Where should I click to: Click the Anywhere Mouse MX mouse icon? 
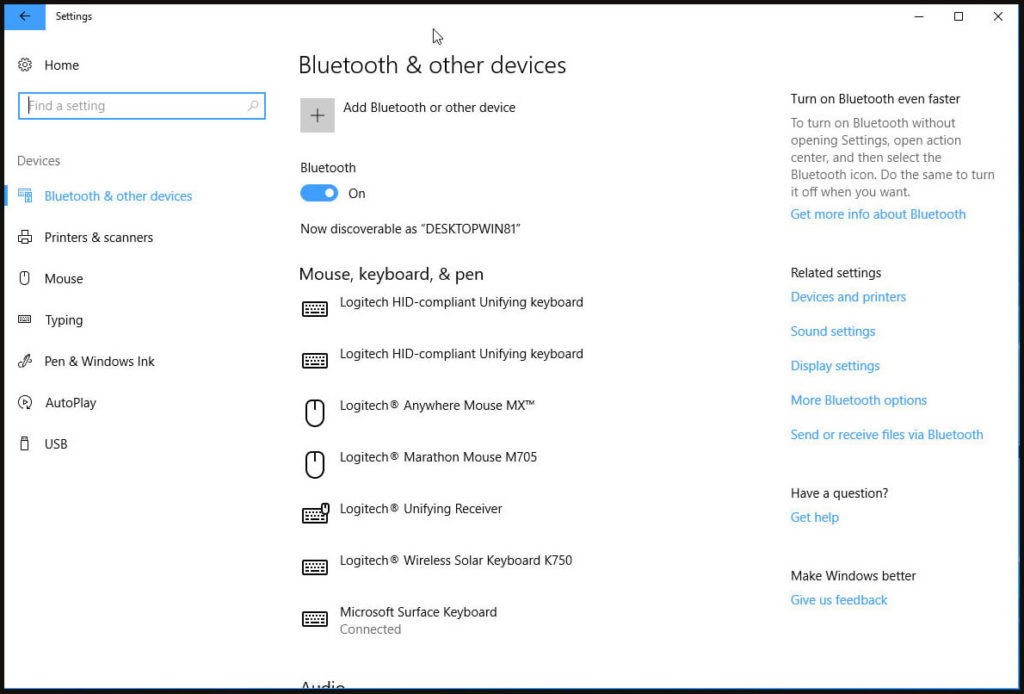click(315, 412)
